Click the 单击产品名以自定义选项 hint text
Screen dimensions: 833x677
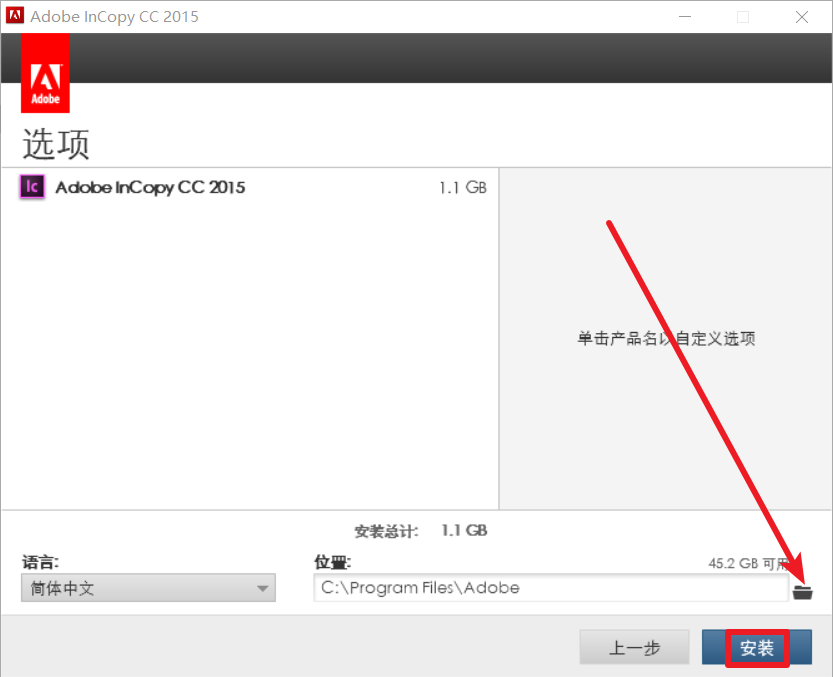pos(666,338)
